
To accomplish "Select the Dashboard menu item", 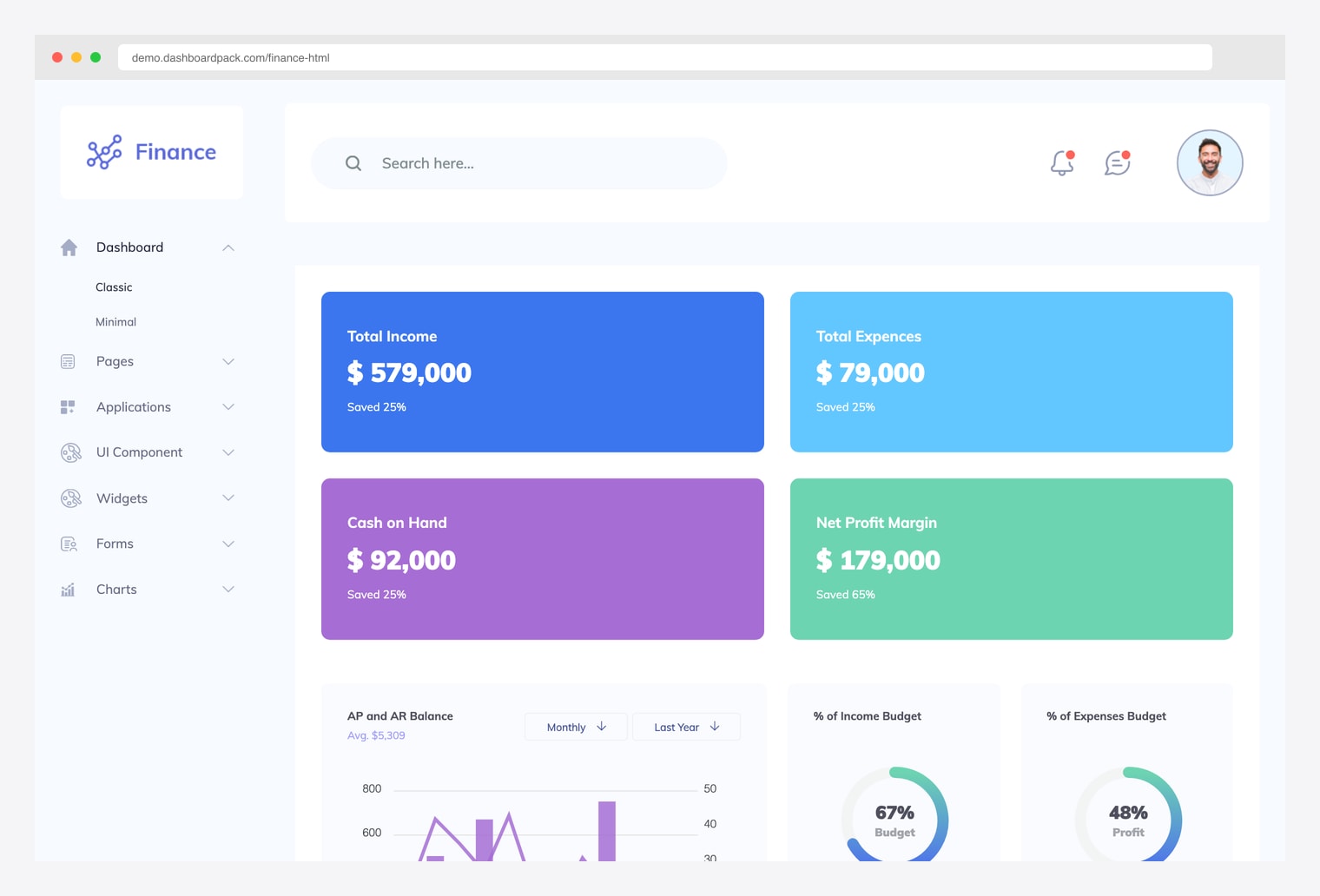I will click(x=129, y=247).
